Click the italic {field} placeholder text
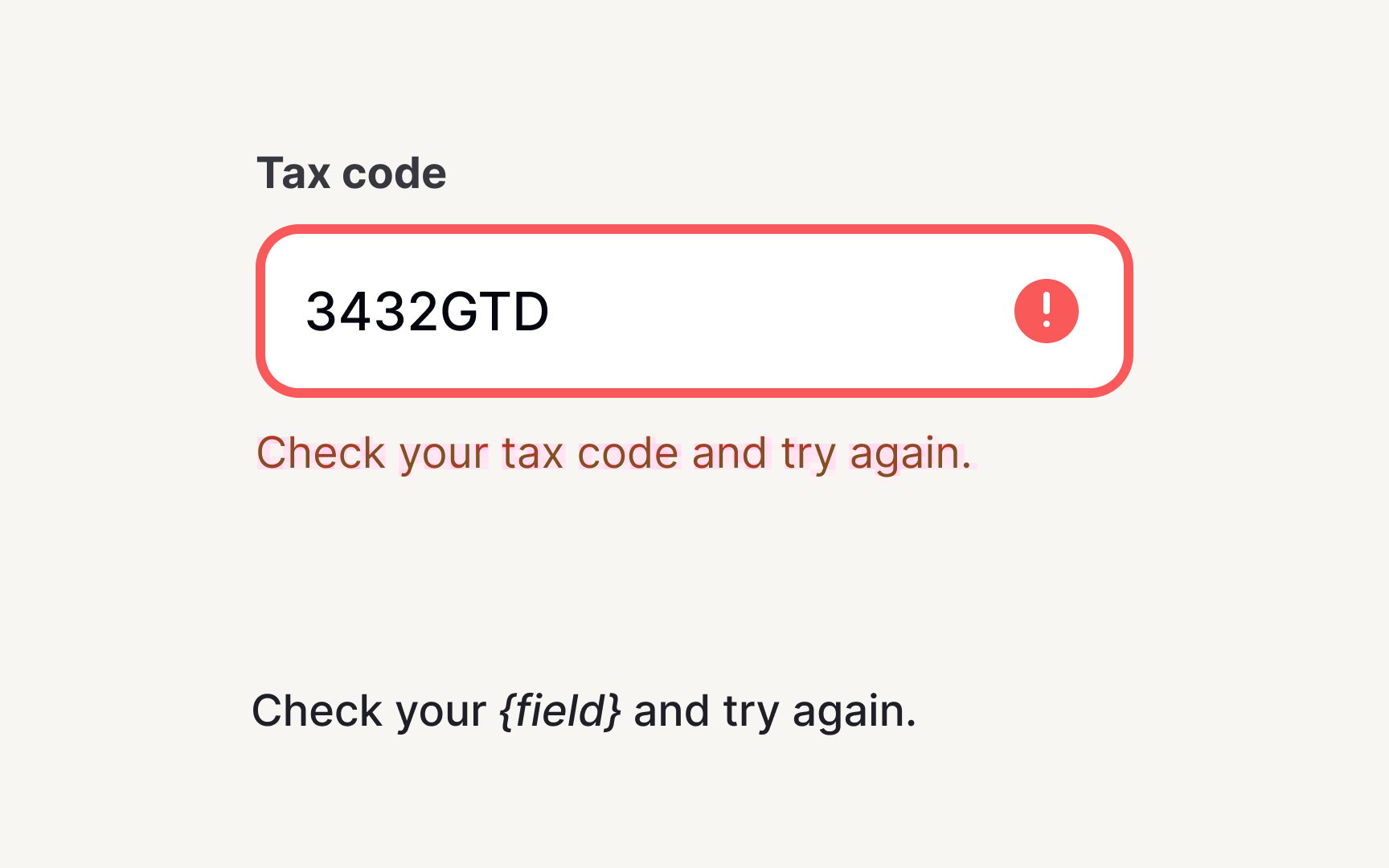Image resolution: width=1389 pixels, height=868 pixels. pyautogui.click(x=559, y=711)
